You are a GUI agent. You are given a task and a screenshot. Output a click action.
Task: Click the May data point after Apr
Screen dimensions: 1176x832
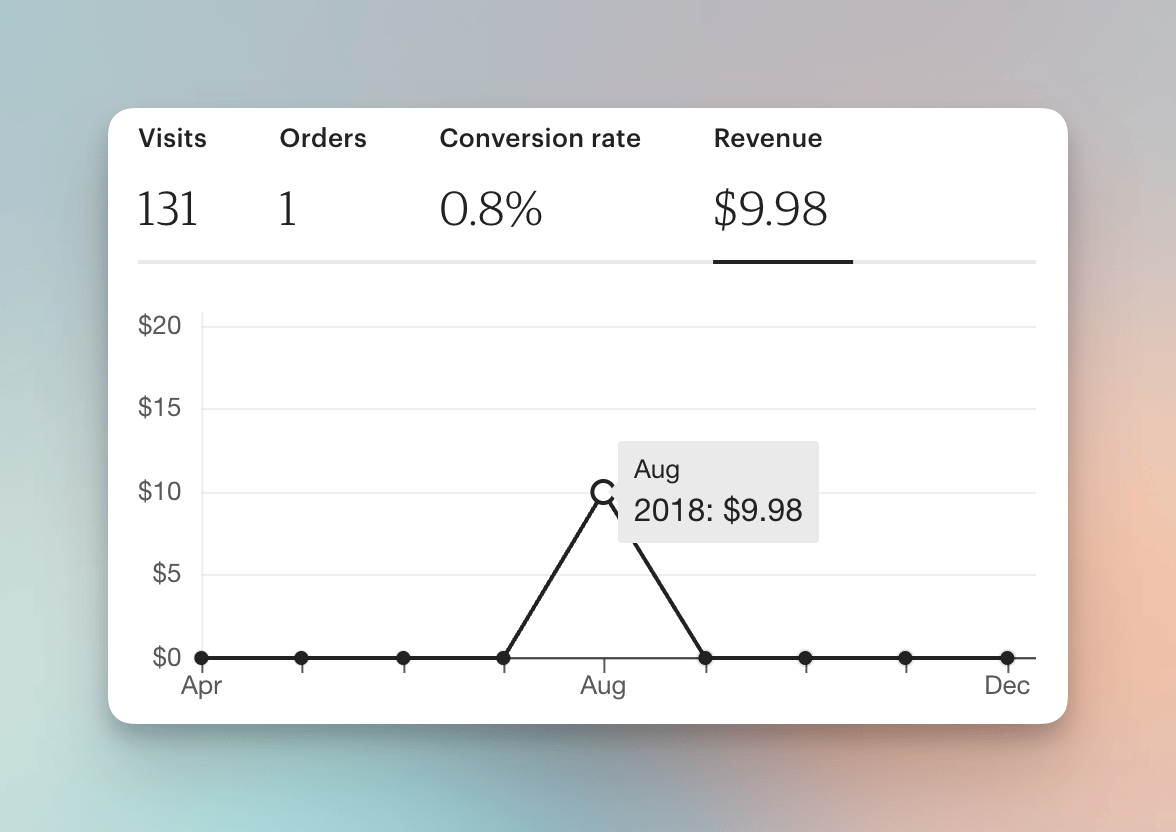tap(302, 658)
